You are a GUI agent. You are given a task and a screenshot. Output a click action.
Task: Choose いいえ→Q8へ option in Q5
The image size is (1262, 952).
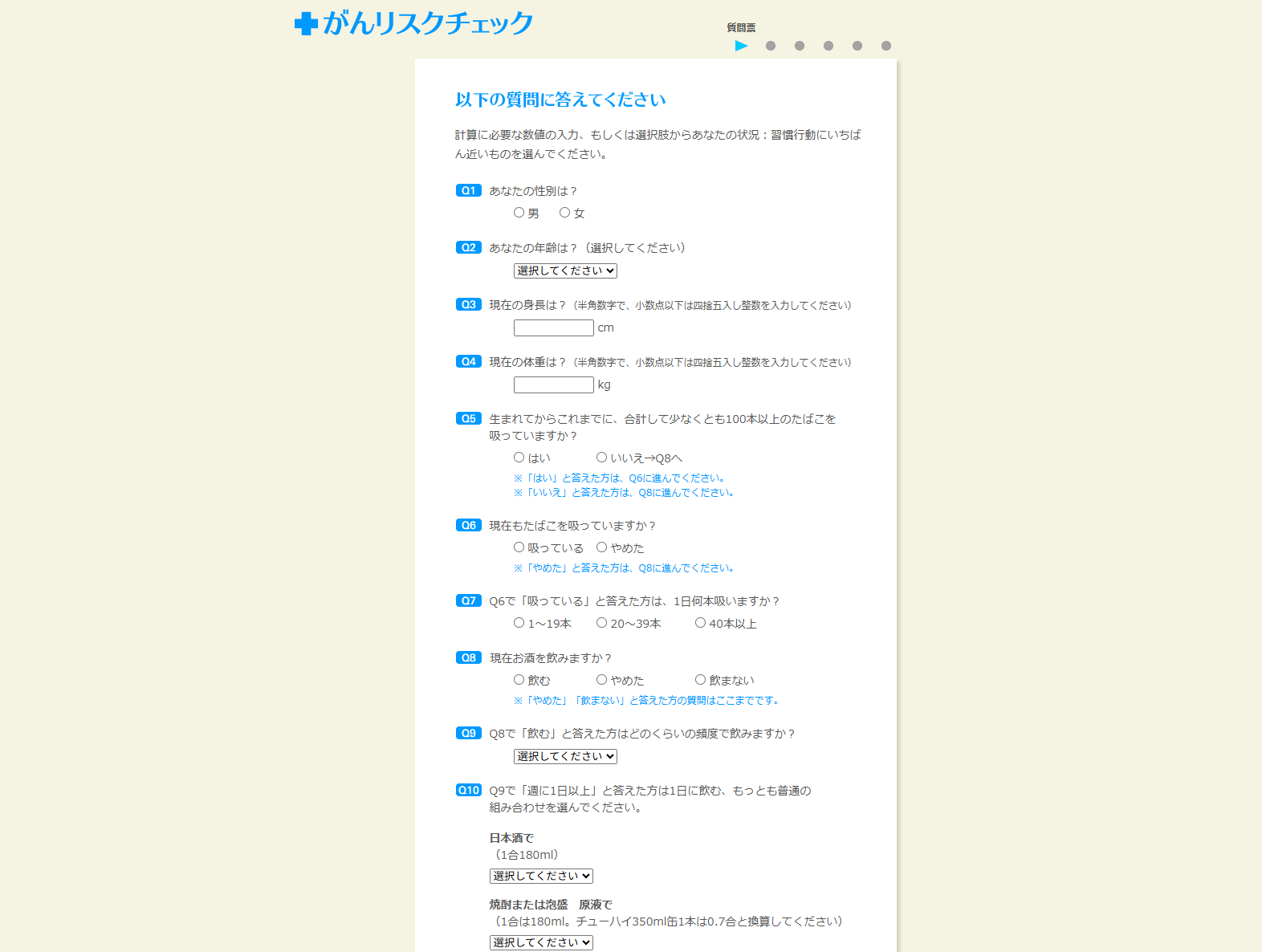(x=601, y=458)
